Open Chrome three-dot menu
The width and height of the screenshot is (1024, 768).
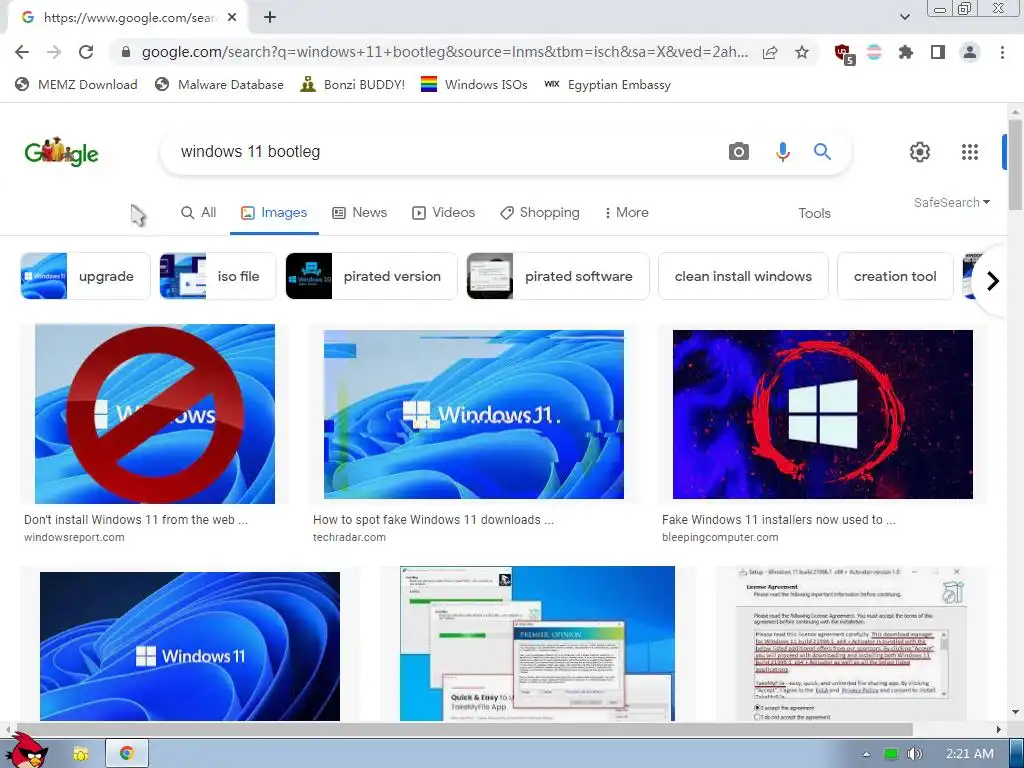point(1002,52)
